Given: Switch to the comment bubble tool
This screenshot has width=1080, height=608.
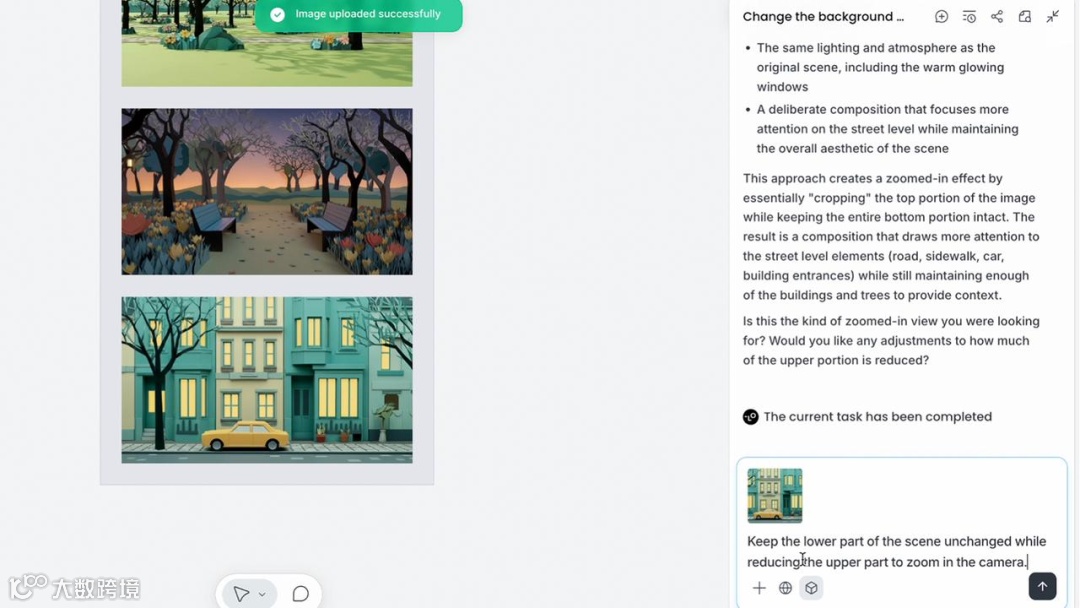Looking at the screenshot, I should tap(300, 594).
